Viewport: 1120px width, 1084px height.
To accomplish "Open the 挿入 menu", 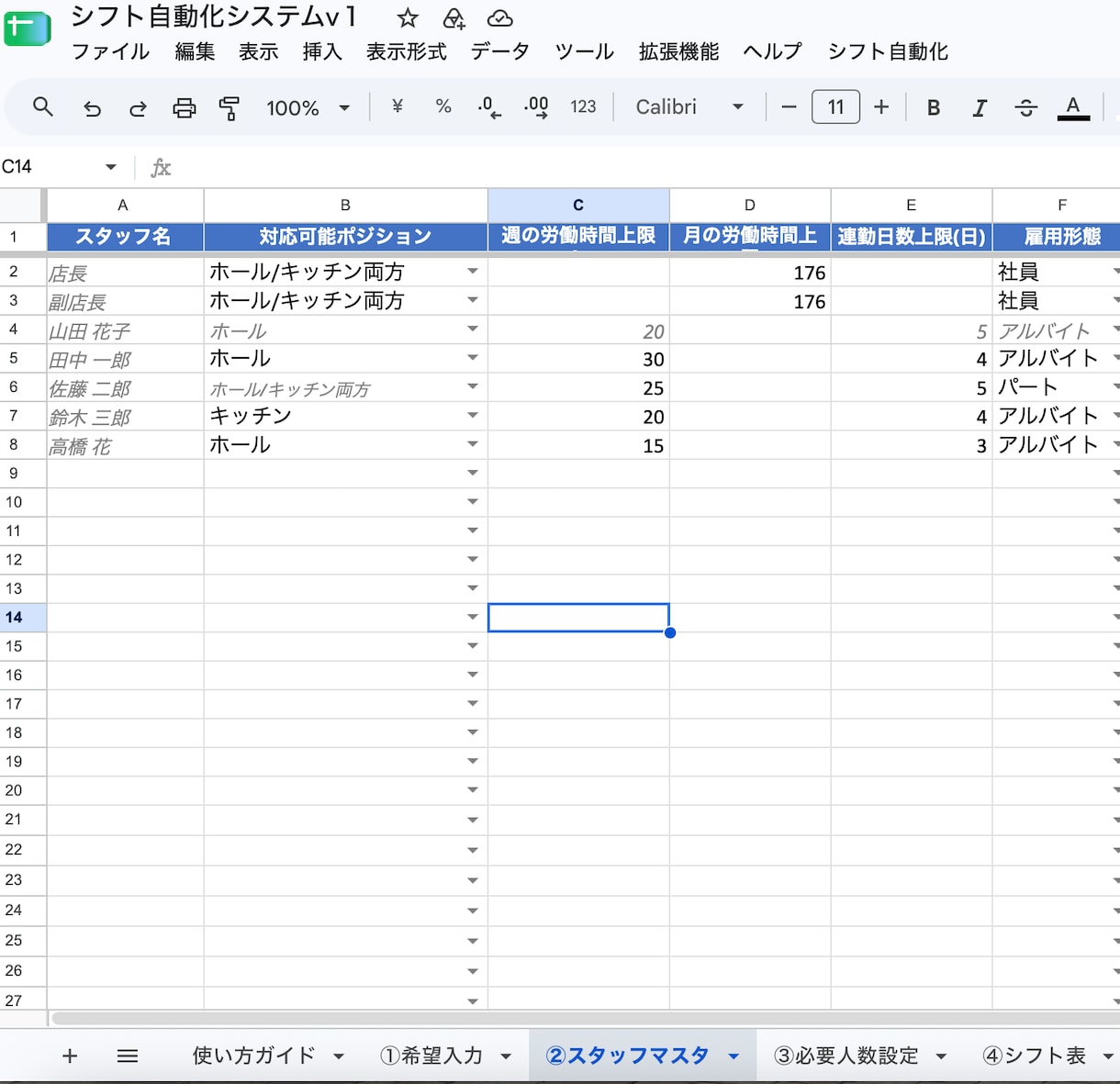I will coord(322,51).
